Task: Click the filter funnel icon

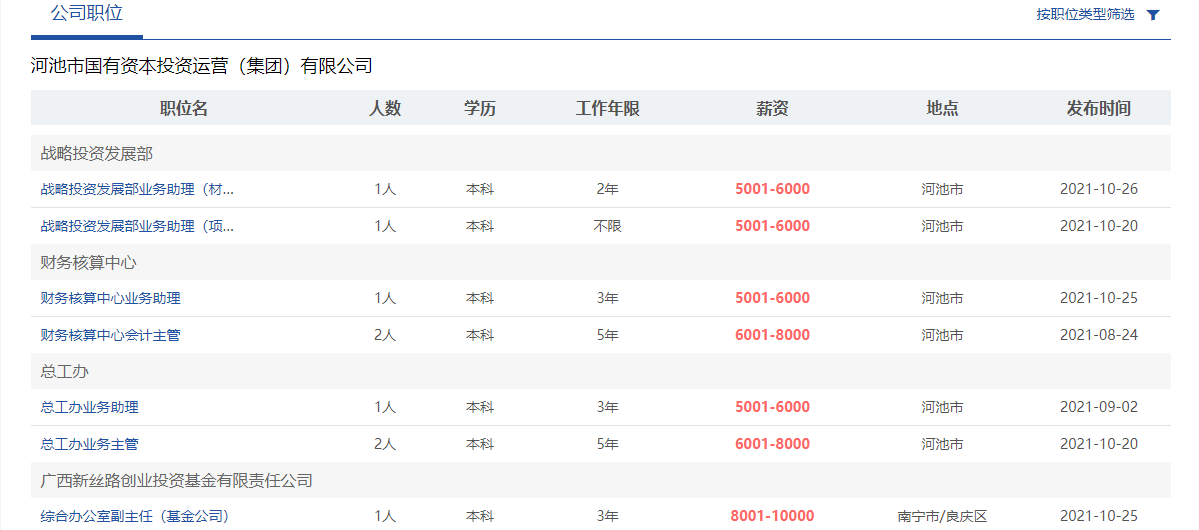Action: tap(1154, 15)
